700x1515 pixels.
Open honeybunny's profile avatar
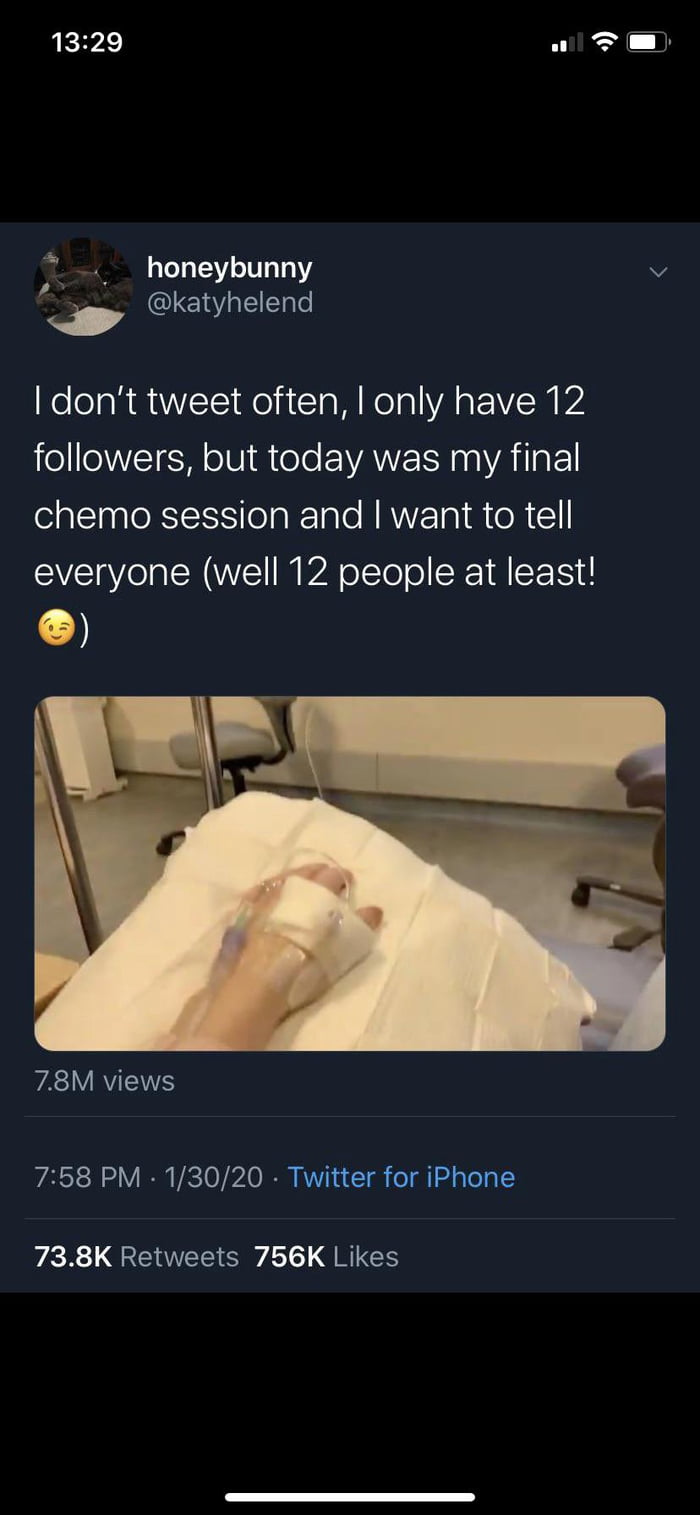pos(83,287)
